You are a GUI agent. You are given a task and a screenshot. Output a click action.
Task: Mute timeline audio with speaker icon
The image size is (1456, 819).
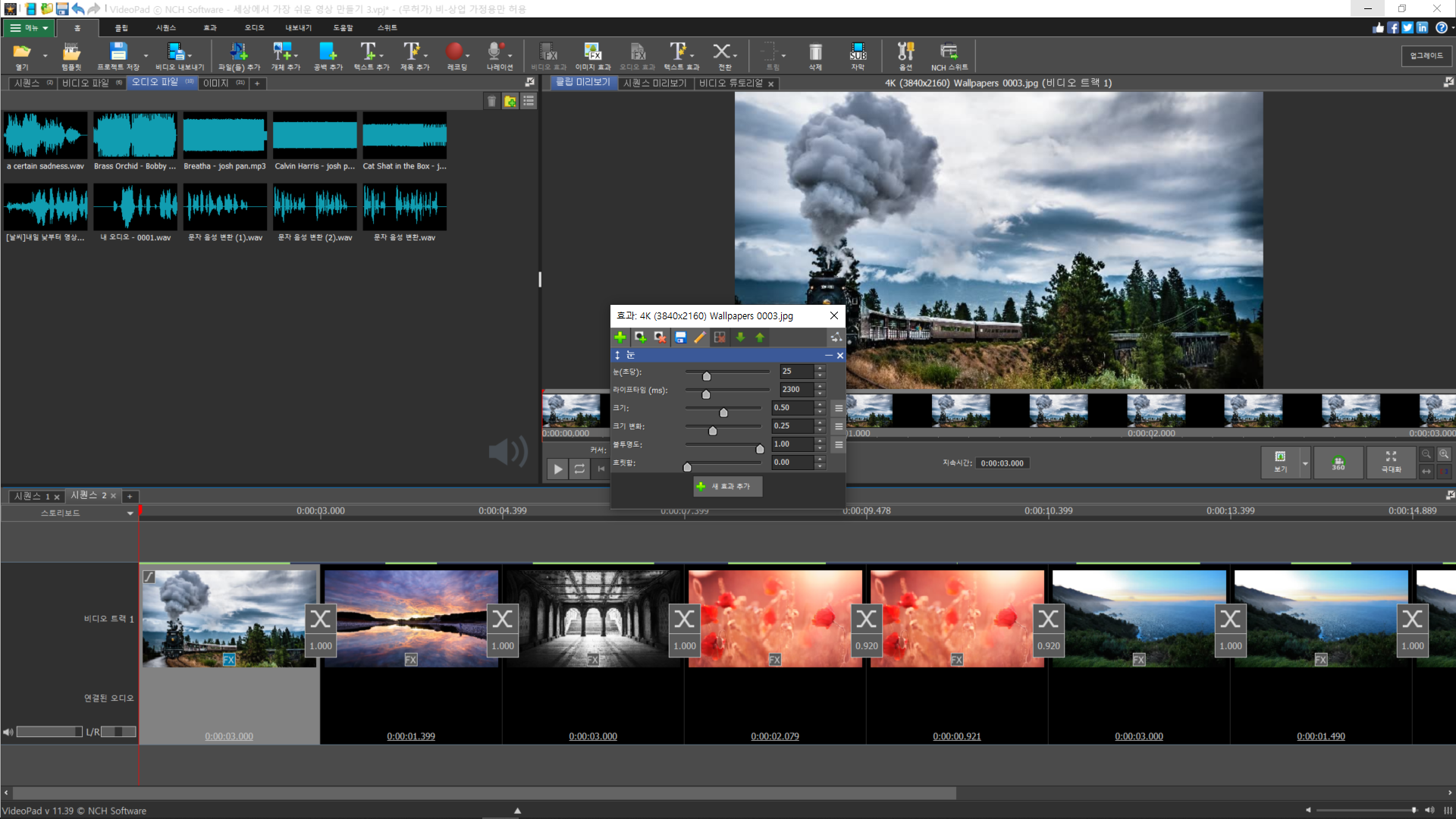point(8,732)
